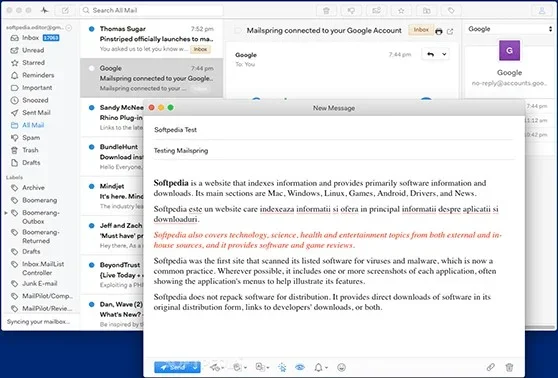
Task: Click the underlined word 'downloaduri' in message body
Action: click(x=176, y=219)
